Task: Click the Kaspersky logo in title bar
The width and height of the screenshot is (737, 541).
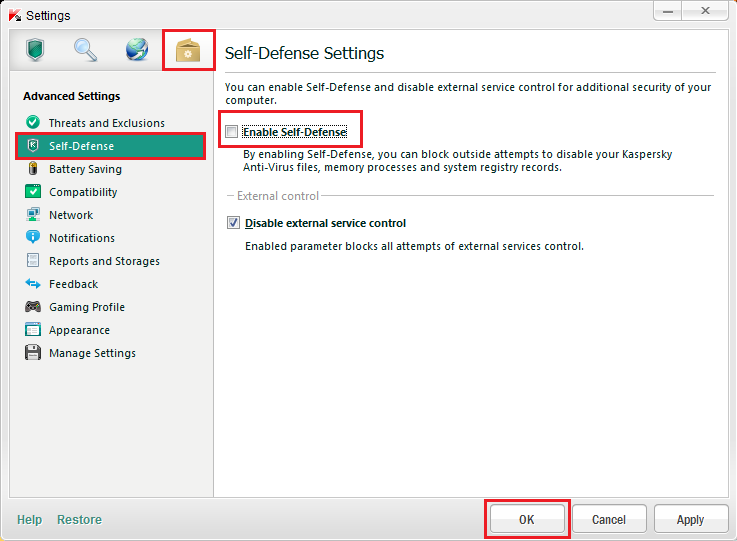Action: click(x=15, y=15)
